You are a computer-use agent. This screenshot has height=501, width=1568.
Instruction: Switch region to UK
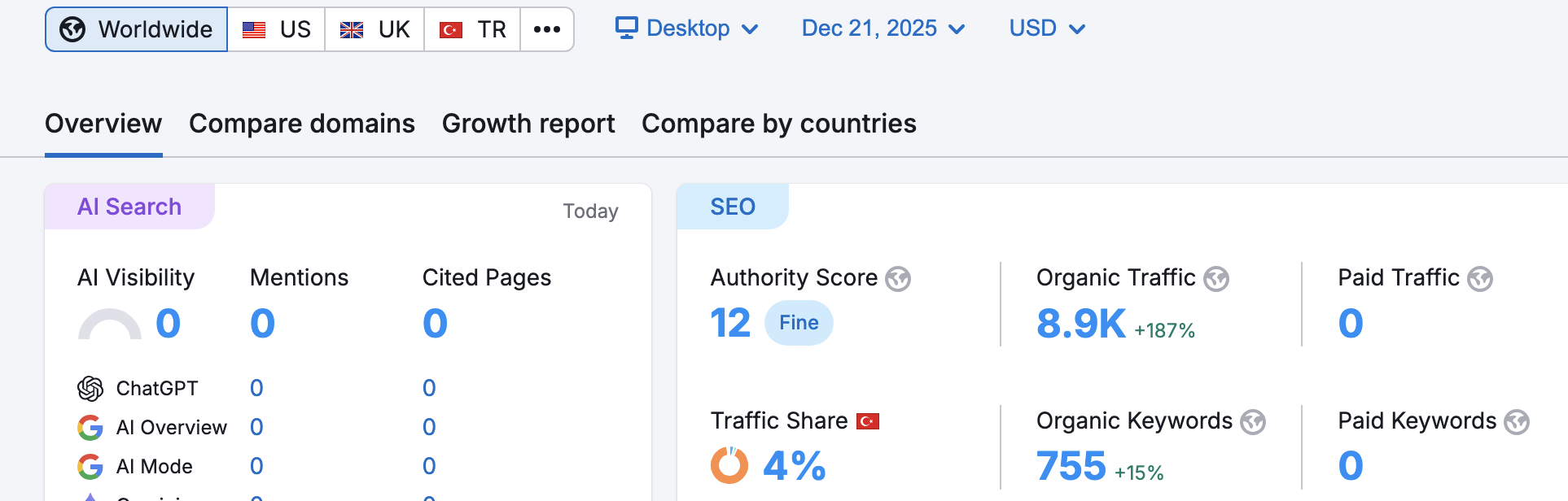click(x=374, y=29)
